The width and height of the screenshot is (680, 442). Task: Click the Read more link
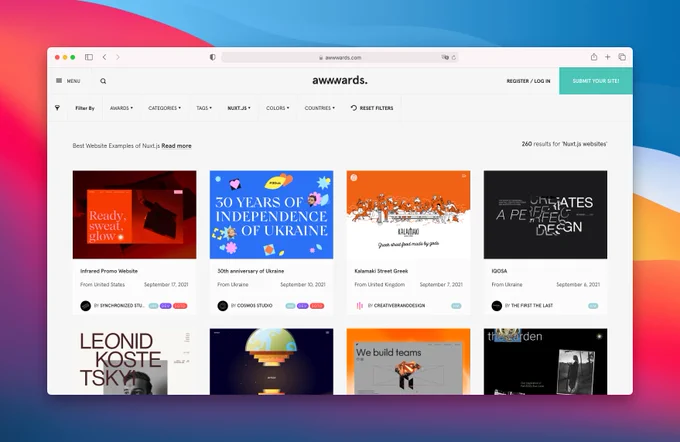[177, 146]
